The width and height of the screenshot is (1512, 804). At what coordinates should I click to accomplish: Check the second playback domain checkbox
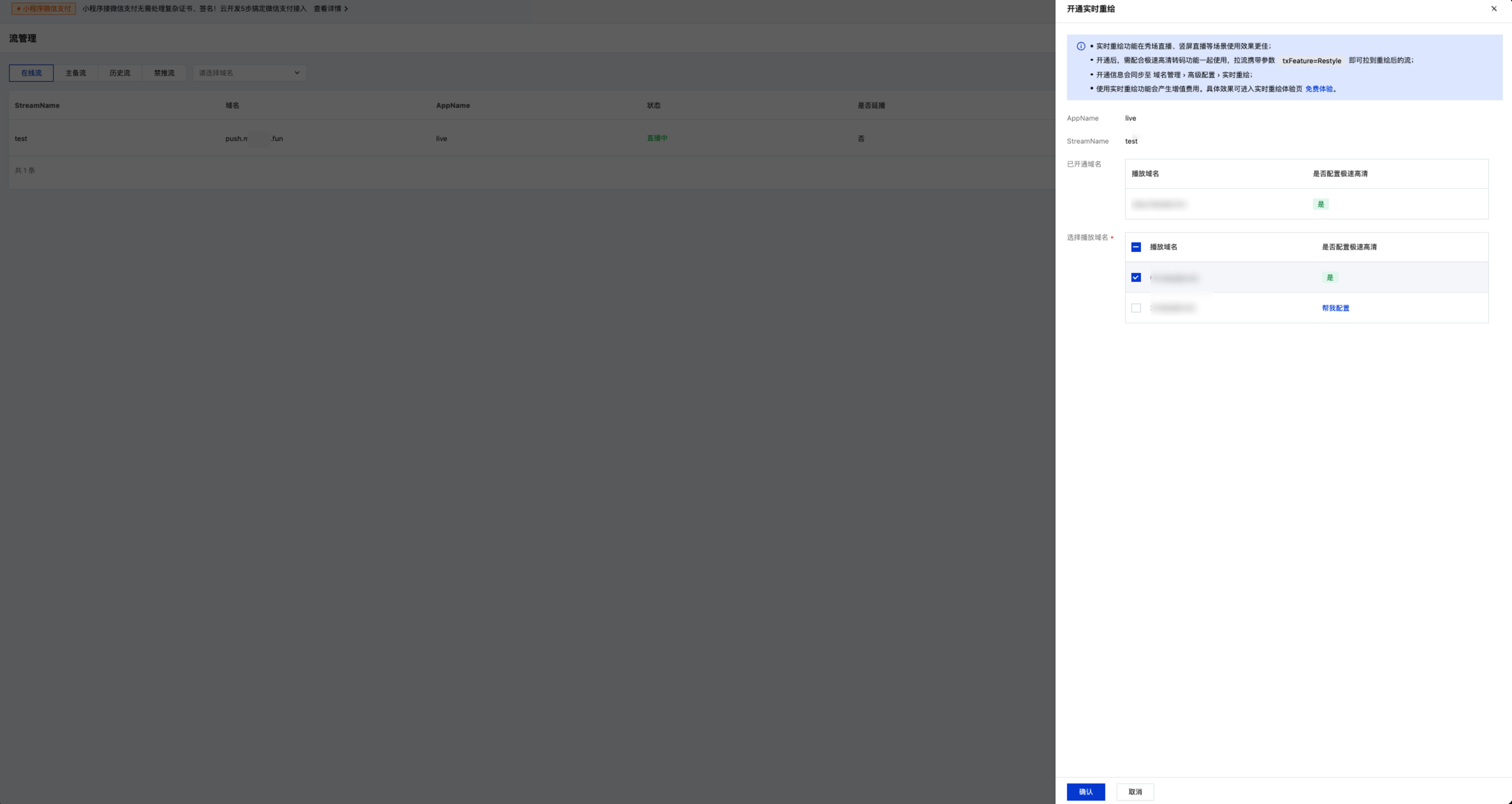[1136, 309]
